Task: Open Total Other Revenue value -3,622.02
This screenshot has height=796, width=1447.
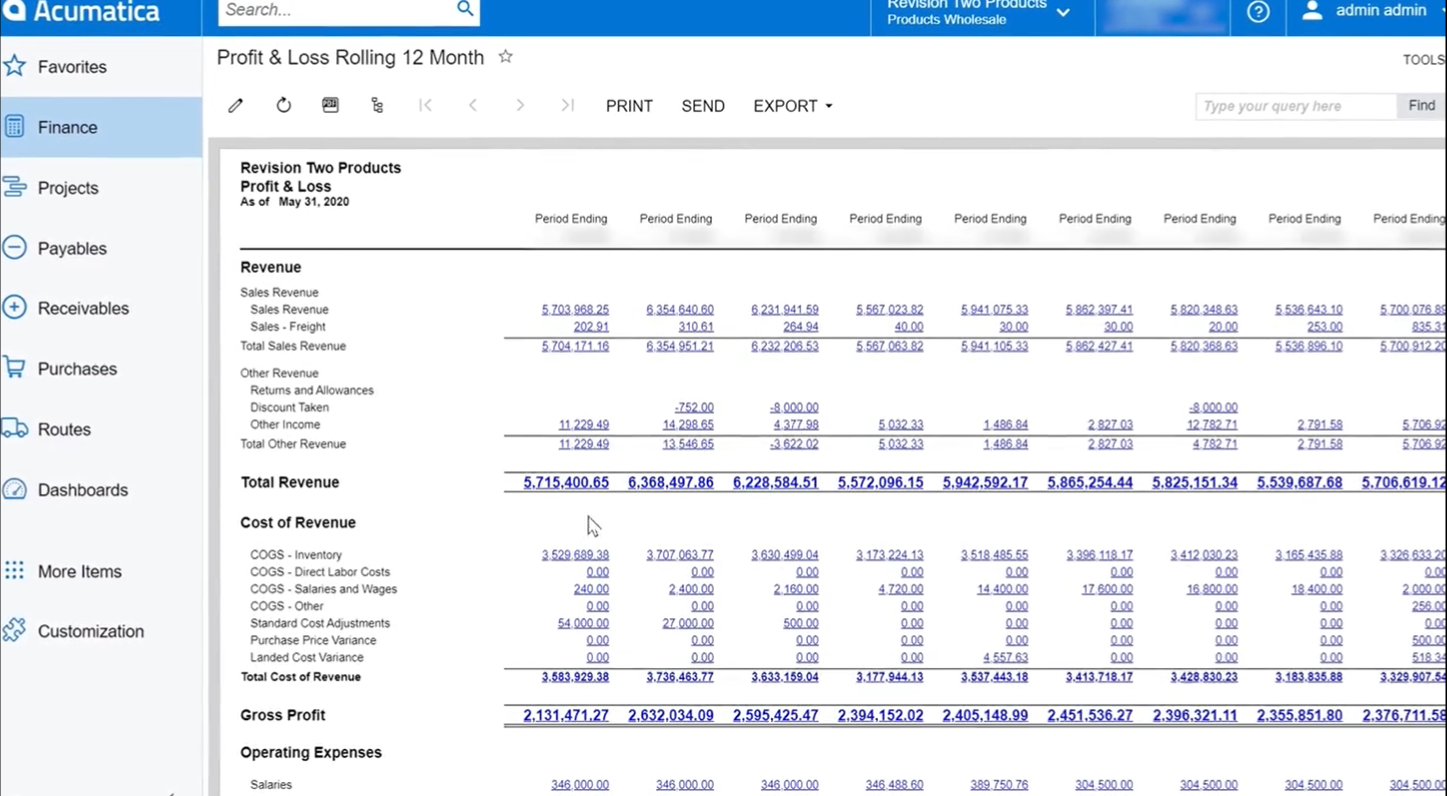Action: pyautogui.click(x=794, y=444)
